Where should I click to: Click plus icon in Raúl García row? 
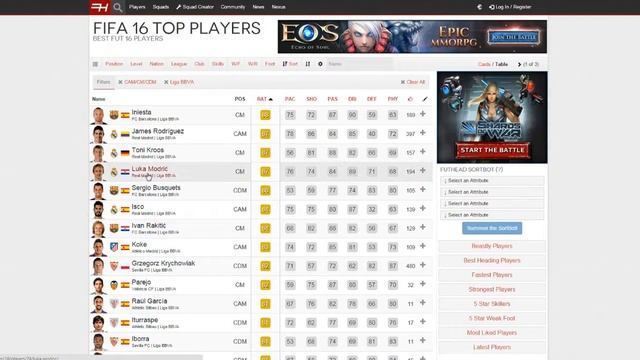[x=423, y=303]
